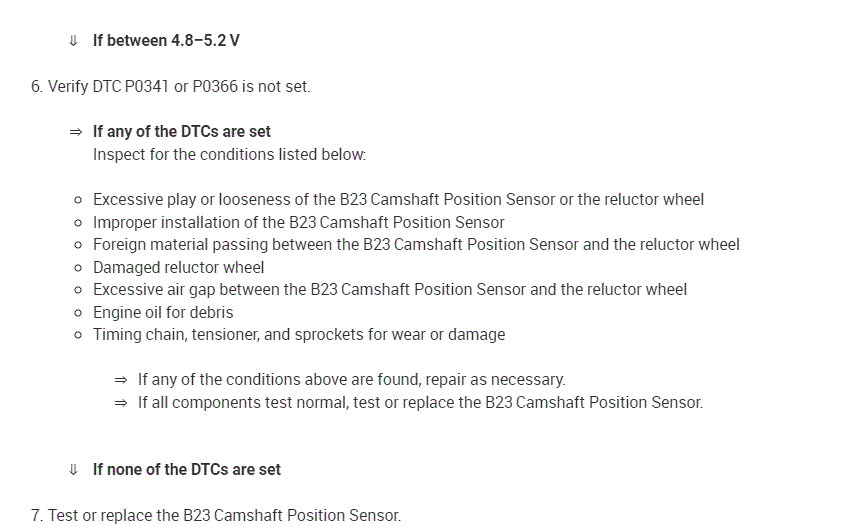The width and height of the screenshot is (857, 527).
Task: Click the arrow before "If all components test normal"
Action: [121, 403]
